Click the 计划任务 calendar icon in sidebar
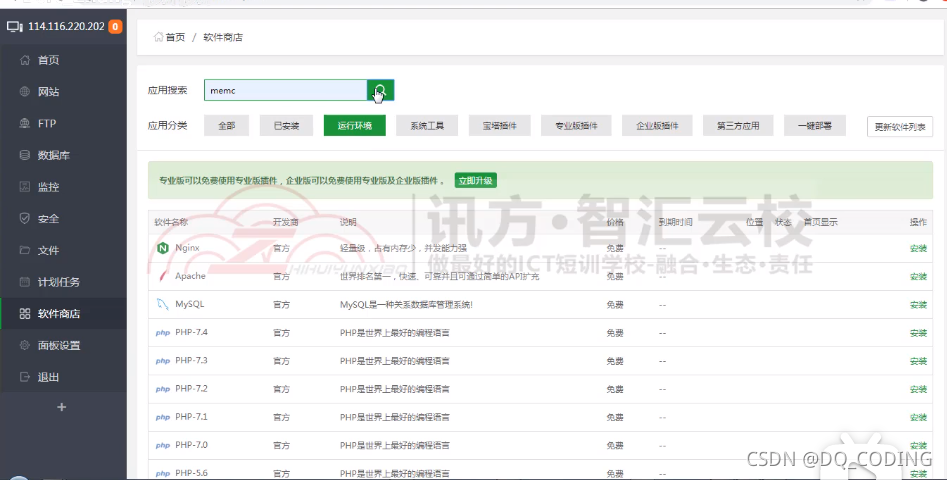This screenshot has width=947, height=480. tap(25, 282)
